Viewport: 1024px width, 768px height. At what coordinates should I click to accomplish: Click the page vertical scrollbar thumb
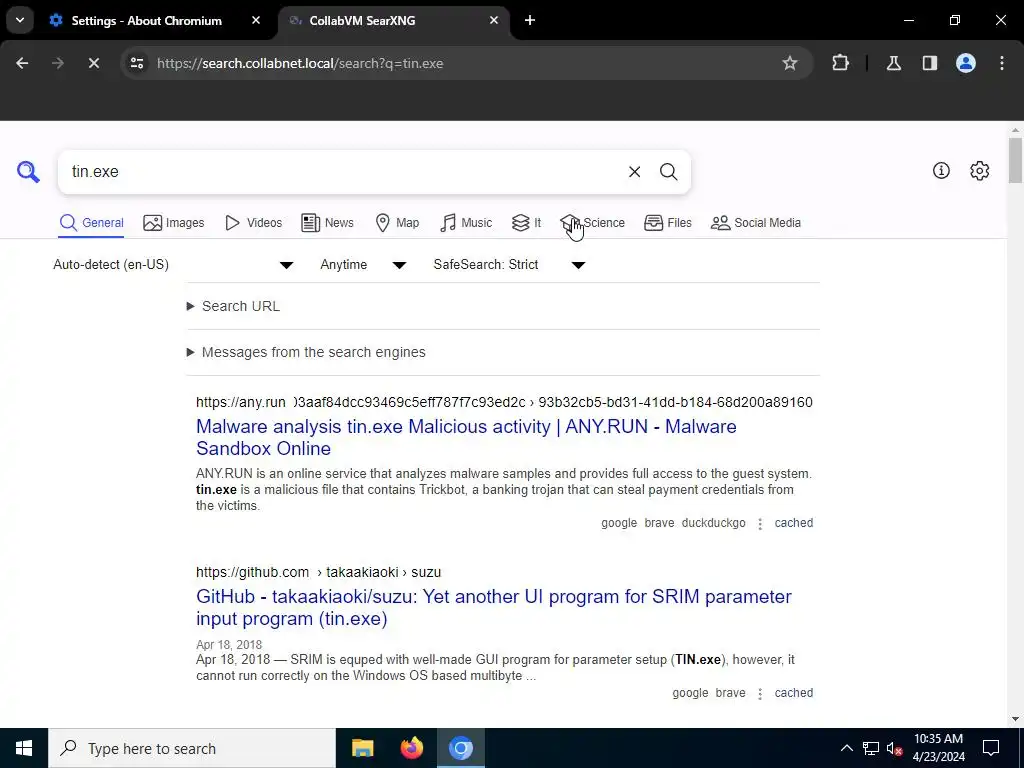[1015, 160]
